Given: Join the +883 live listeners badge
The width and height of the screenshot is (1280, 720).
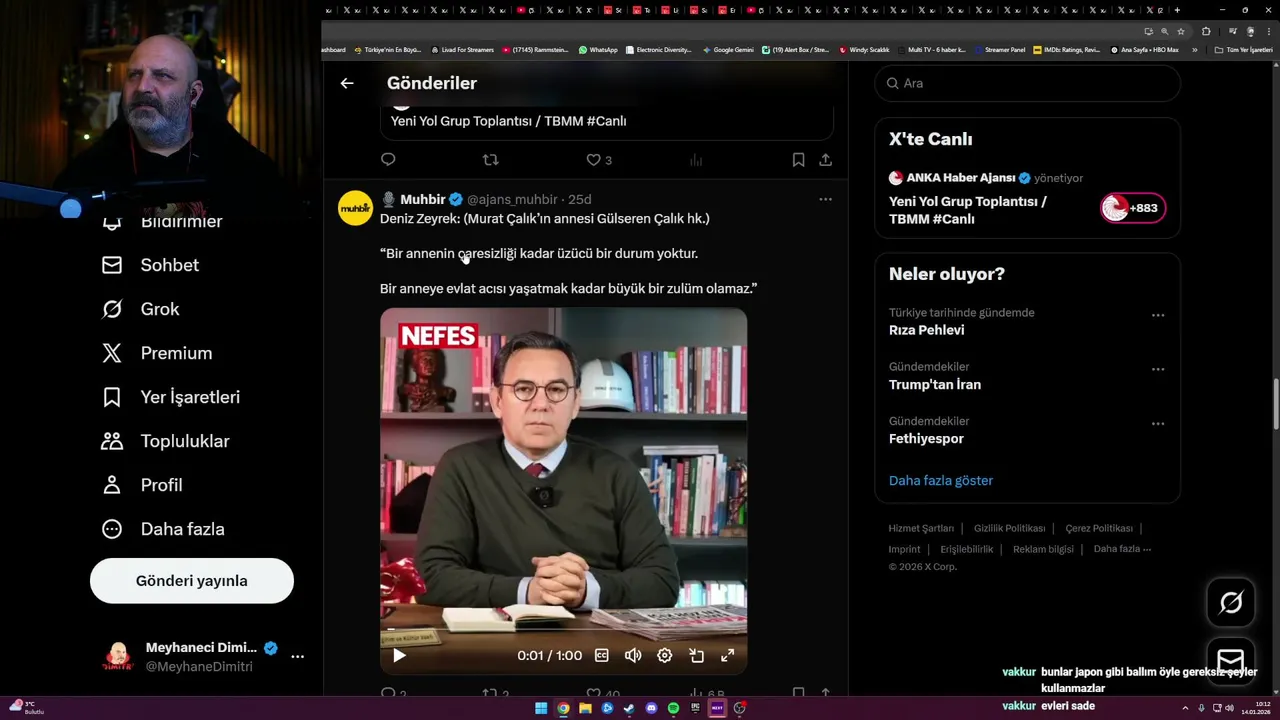Looking at the screenshot, I should [x=1133, y=208].
